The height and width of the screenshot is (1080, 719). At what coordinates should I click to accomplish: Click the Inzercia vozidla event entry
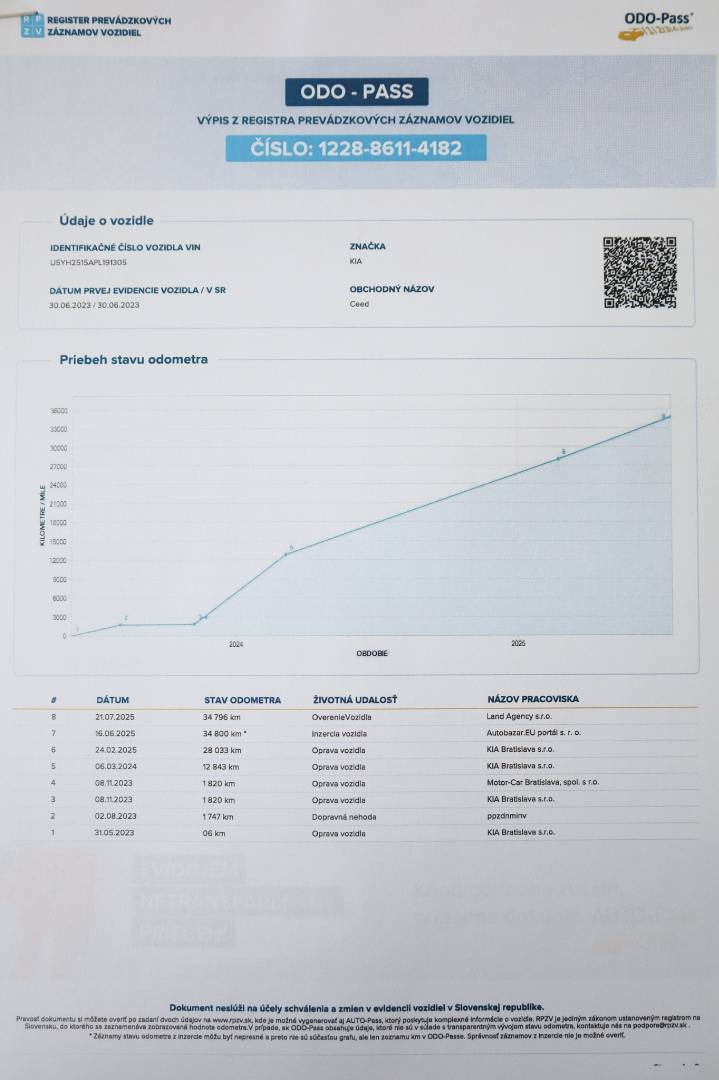click(340, 734)
